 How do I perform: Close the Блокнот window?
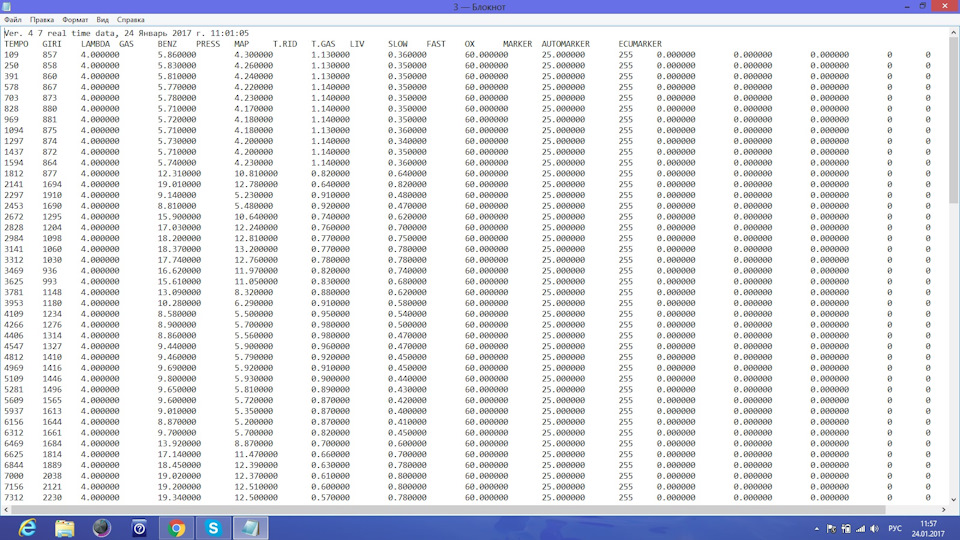click(945, 6)
